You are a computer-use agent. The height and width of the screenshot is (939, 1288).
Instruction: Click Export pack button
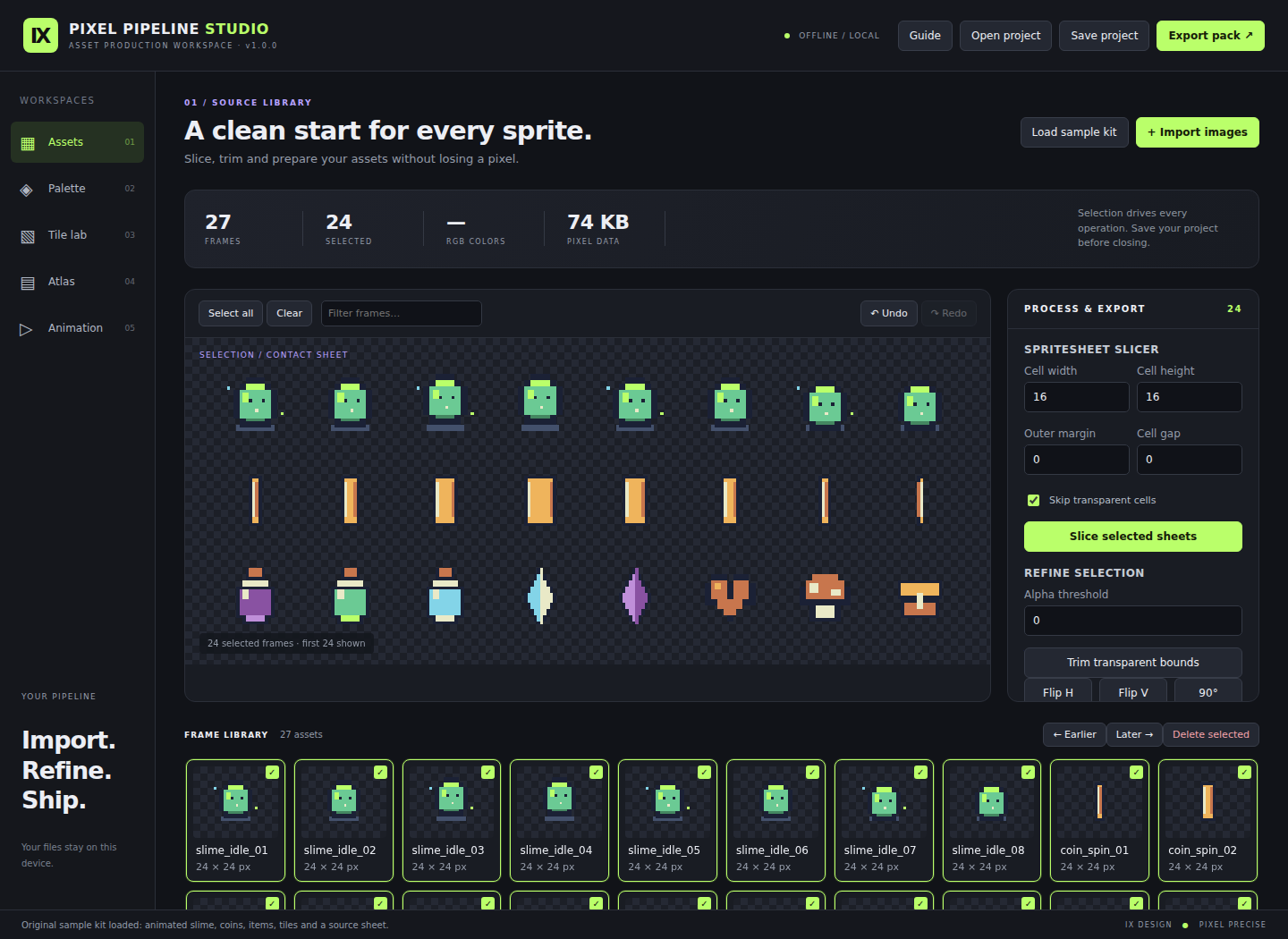click(x=1210, y=36)
